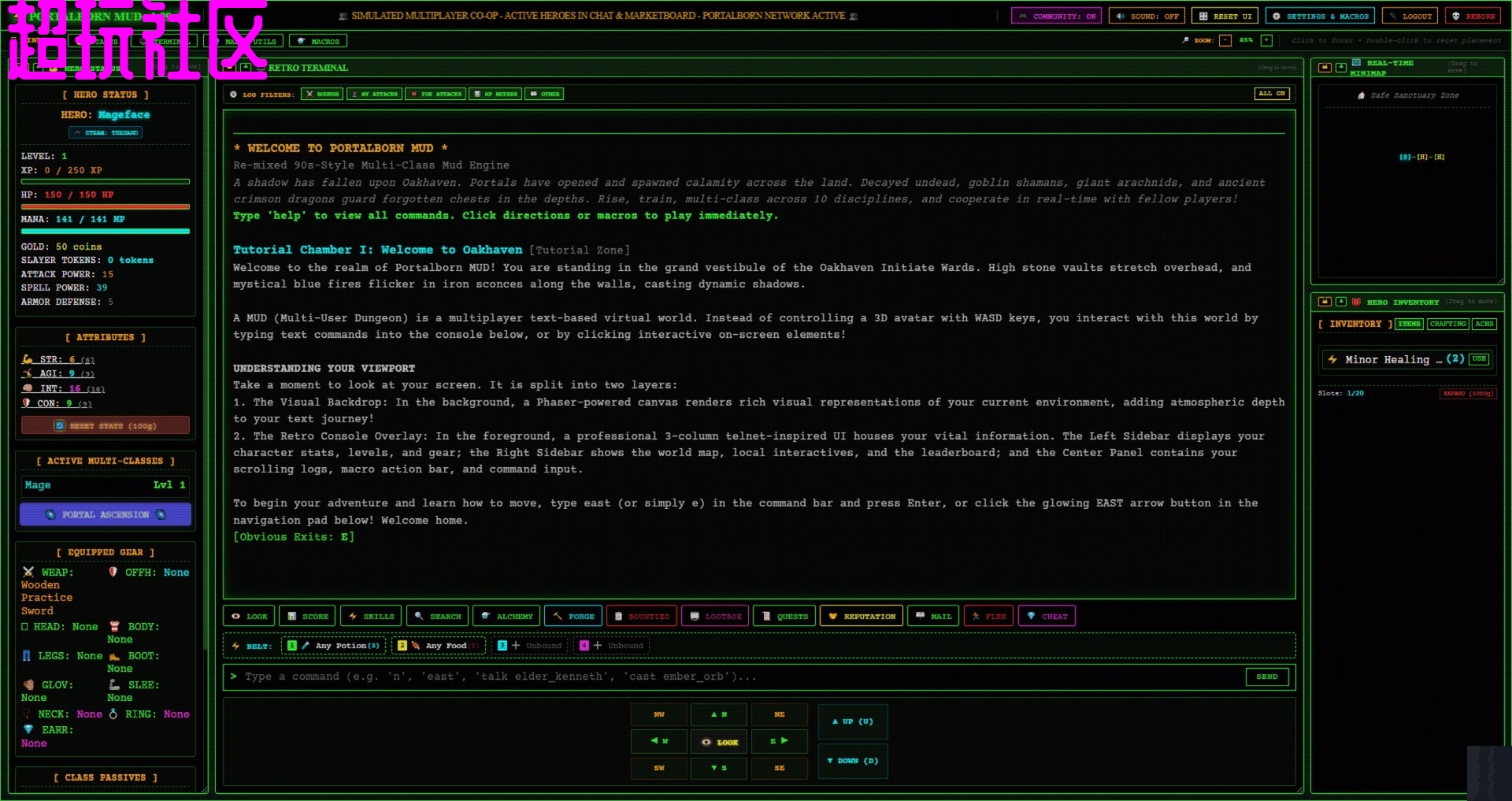Viewport: 1512px width, 801px height.
Task: Click the Hero Inventory dock icon
Action: coord(1325,302)
